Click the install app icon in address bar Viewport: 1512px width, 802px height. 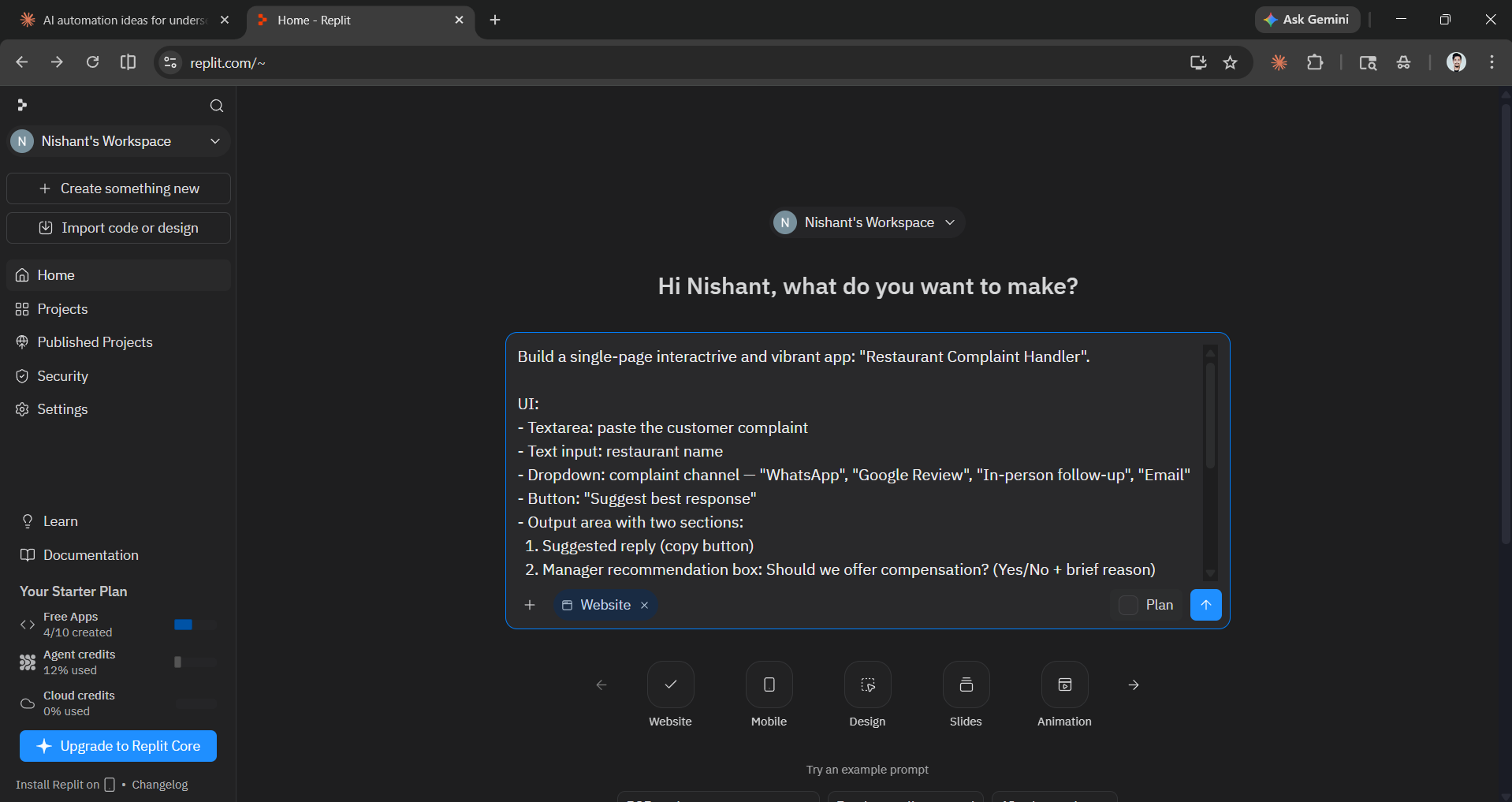1198,62
